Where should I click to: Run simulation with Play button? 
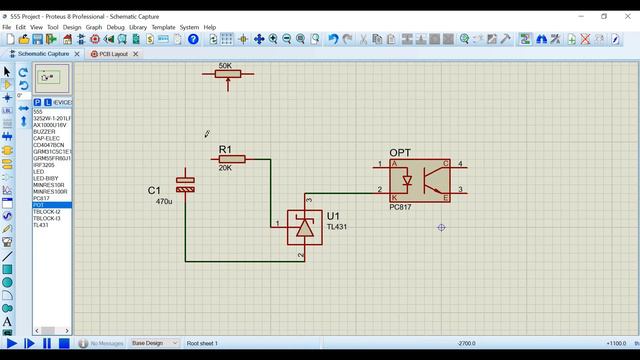pos(11,343)
